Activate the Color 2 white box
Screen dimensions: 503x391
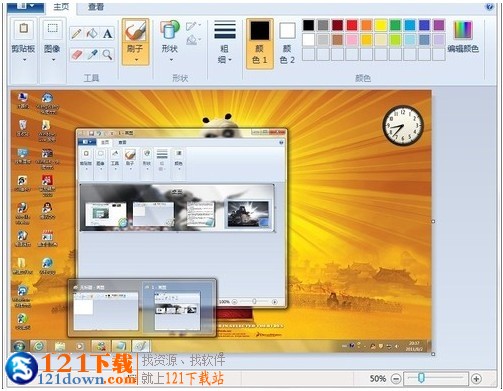pyautogui.click(x=287, y=44)
